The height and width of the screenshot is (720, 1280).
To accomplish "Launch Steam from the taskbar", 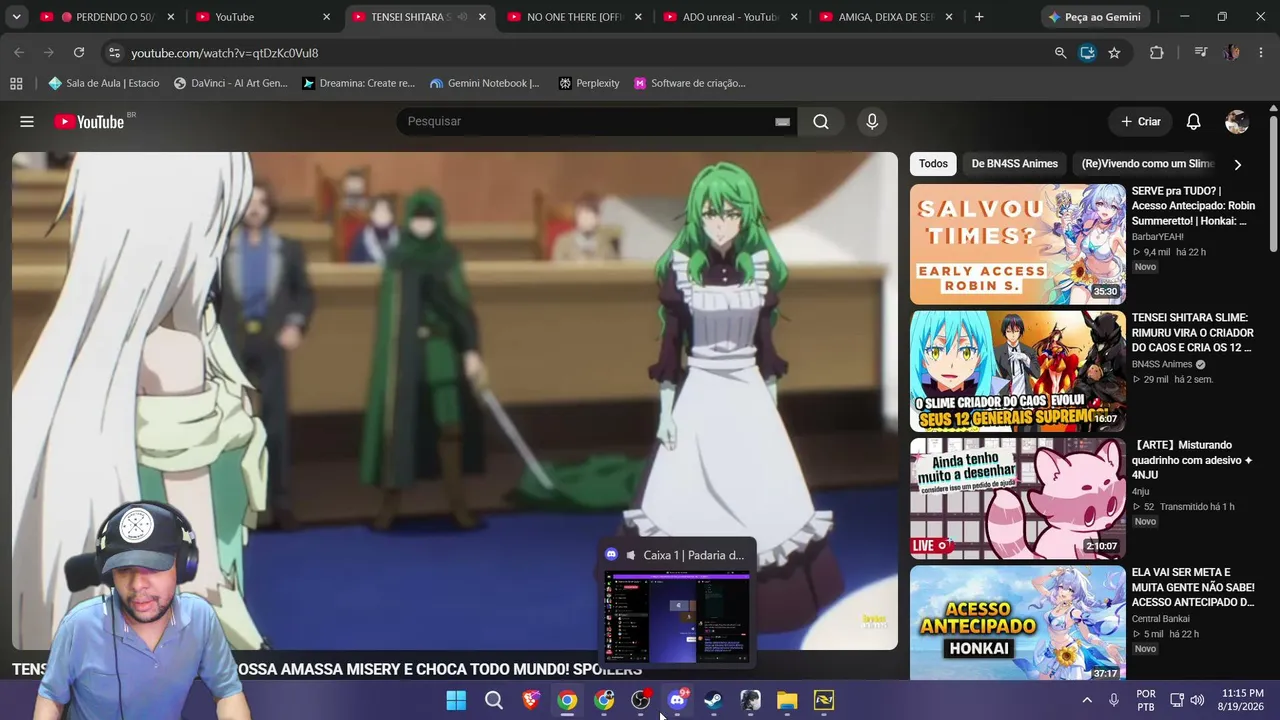I will click(714, 700).
